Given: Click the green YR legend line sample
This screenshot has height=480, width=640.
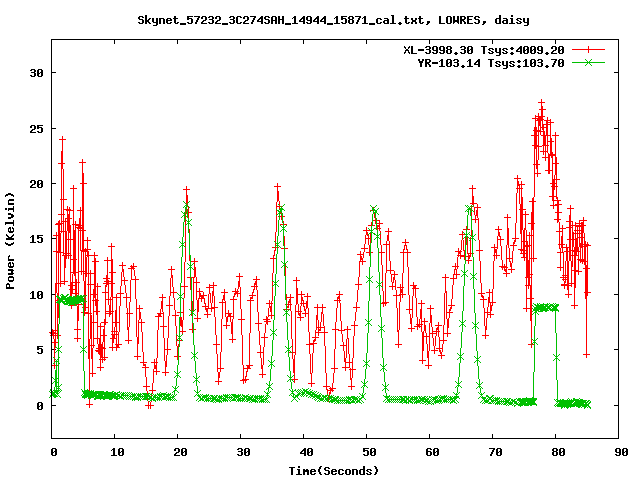Looking at the screenshot, I should click(588, 62).
